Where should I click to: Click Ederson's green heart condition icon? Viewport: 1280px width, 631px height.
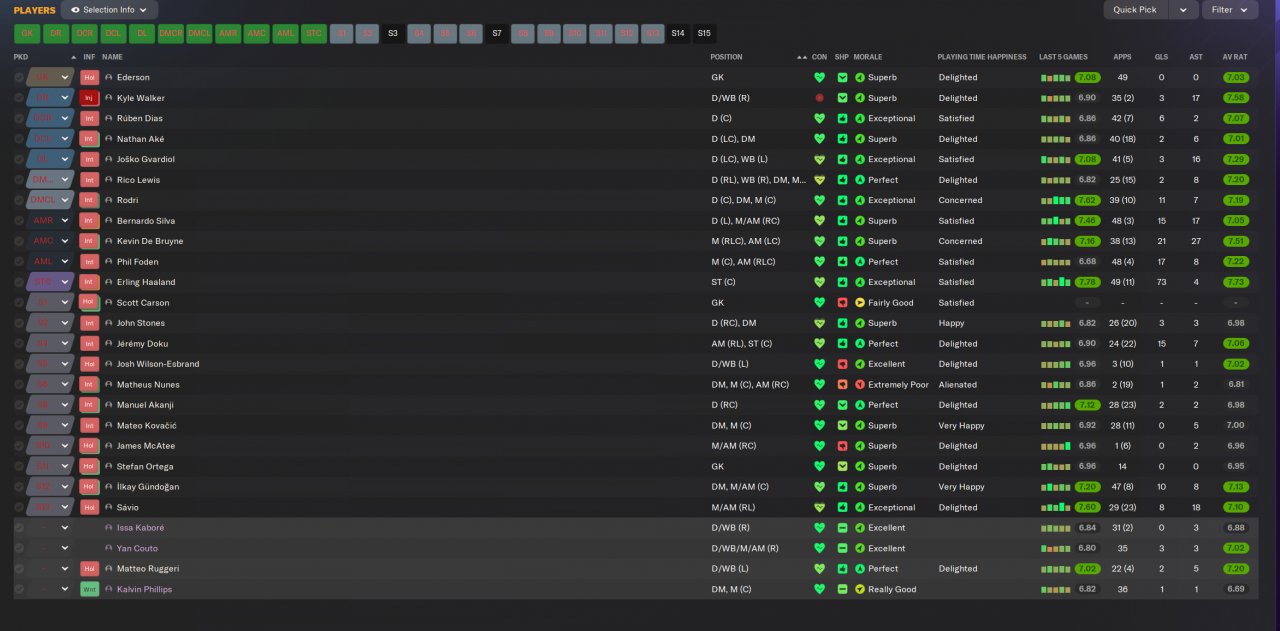pyautogui.click(x=820, y=77)
